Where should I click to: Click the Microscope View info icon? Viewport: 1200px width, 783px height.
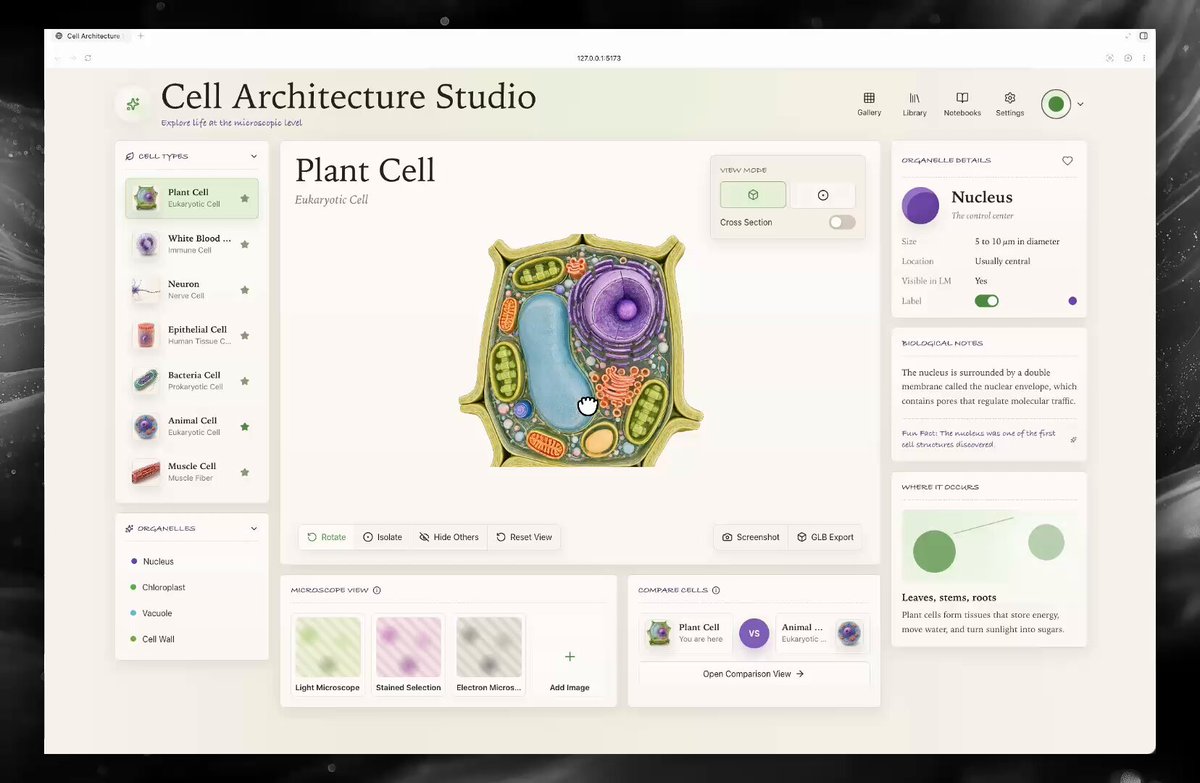[x=377, y=590]
